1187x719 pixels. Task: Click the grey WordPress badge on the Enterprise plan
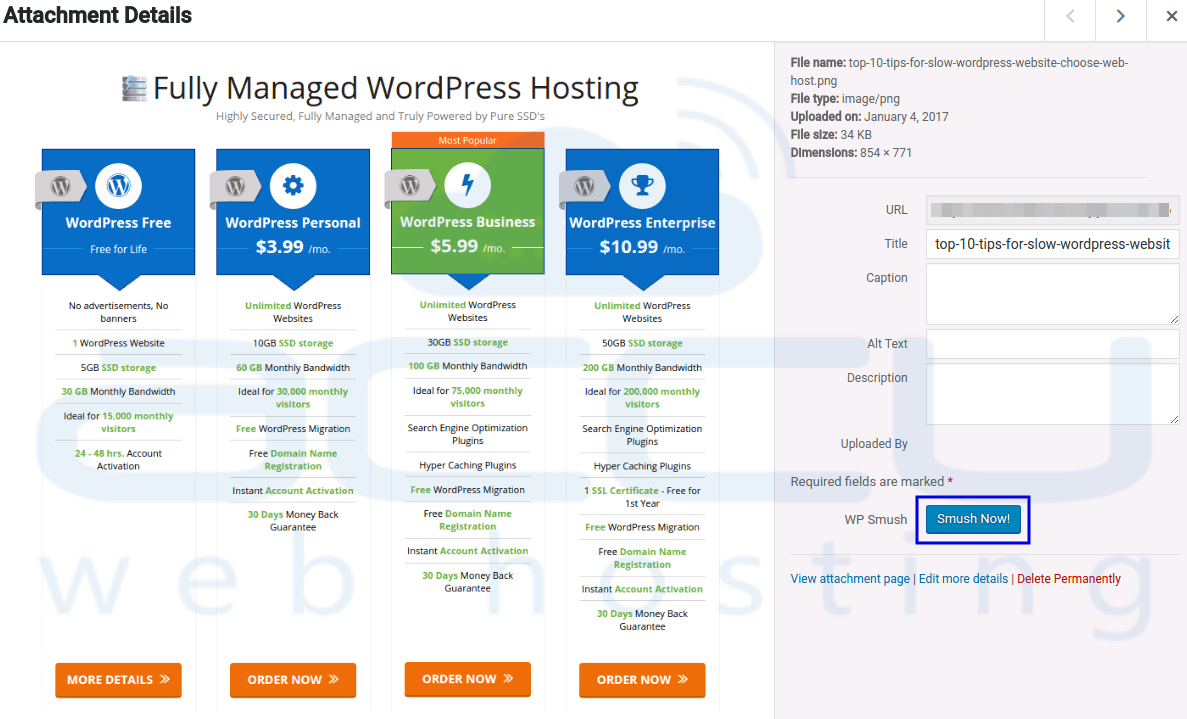point(584,186)
